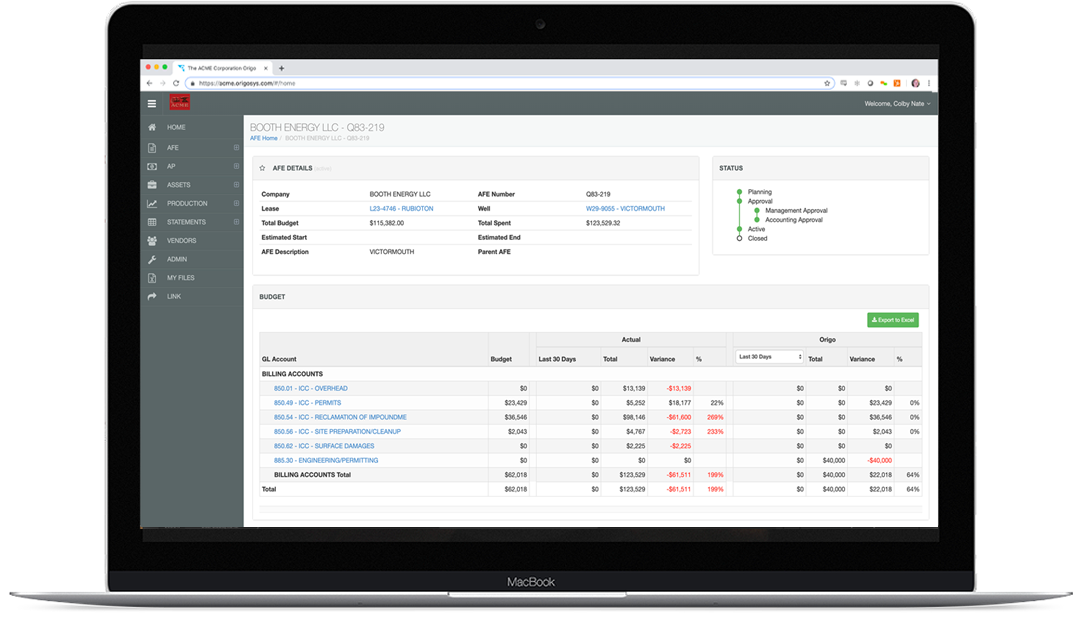Toggle the sidebar with the hamburger icon
The width and height of the screenshot is (1084, 618).
pos(152,104)
